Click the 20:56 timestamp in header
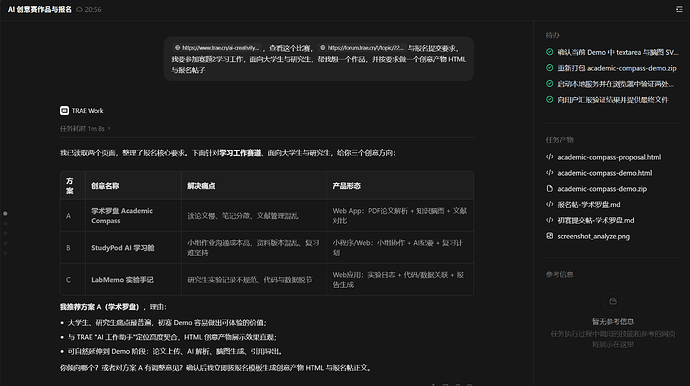 [x=93, y=10]
